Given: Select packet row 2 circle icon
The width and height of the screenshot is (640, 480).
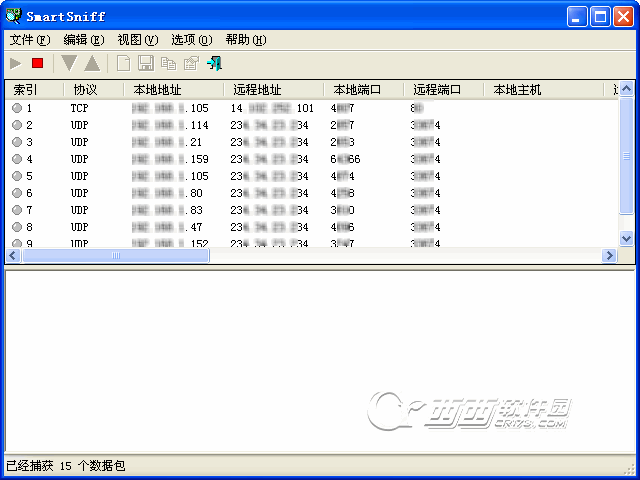Looking at the screenshot, I should 17,125.
